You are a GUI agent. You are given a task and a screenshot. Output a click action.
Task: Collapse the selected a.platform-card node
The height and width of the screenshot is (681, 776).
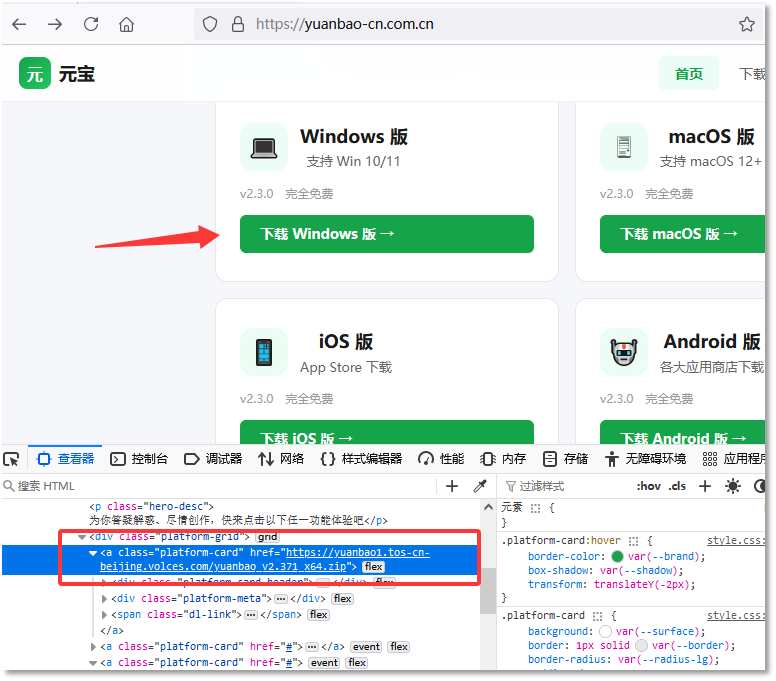coord(93,553)
